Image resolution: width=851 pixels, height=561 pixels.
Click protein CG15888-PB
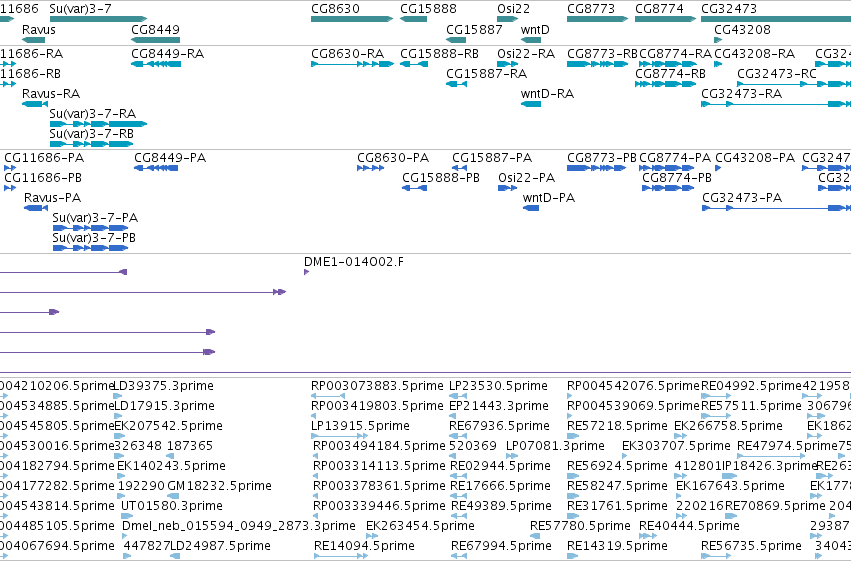pos(441,178)
